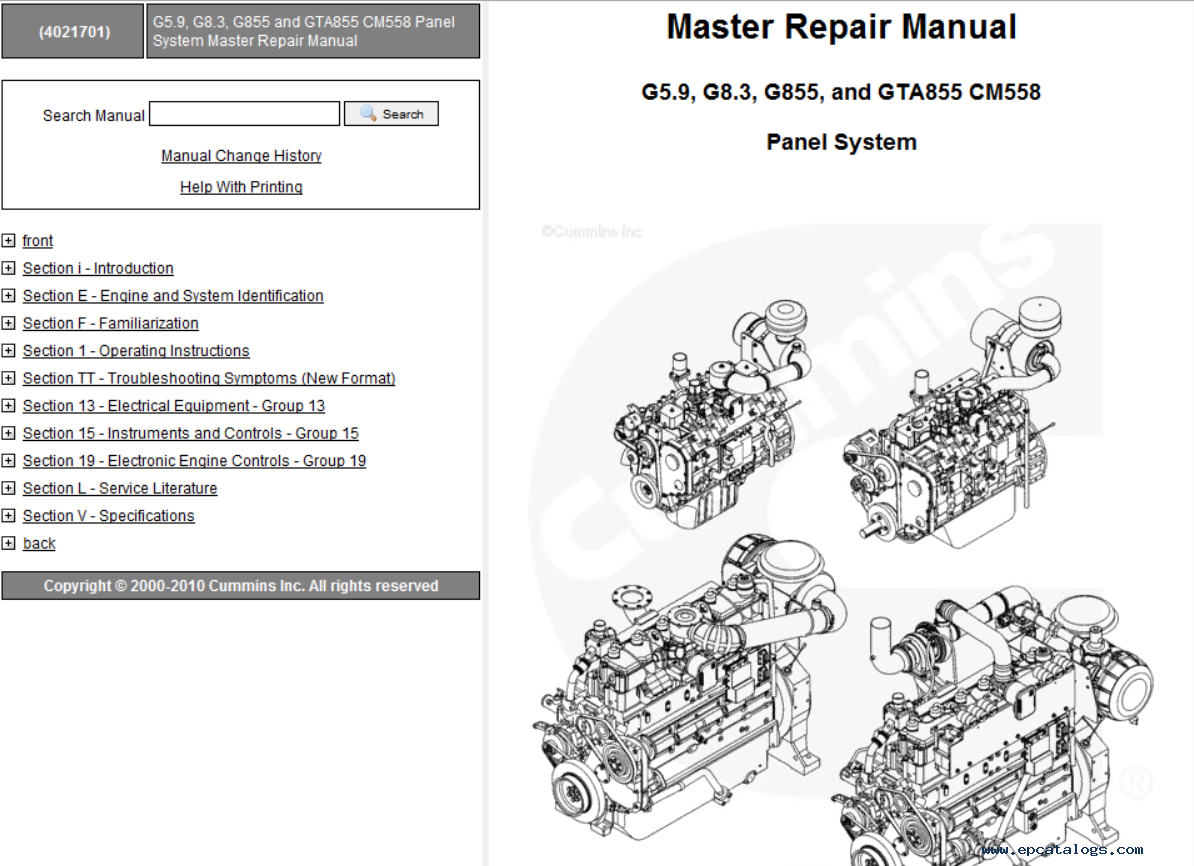Focus the Search Manual text field

pyautogui.click(x=244, y=113)
